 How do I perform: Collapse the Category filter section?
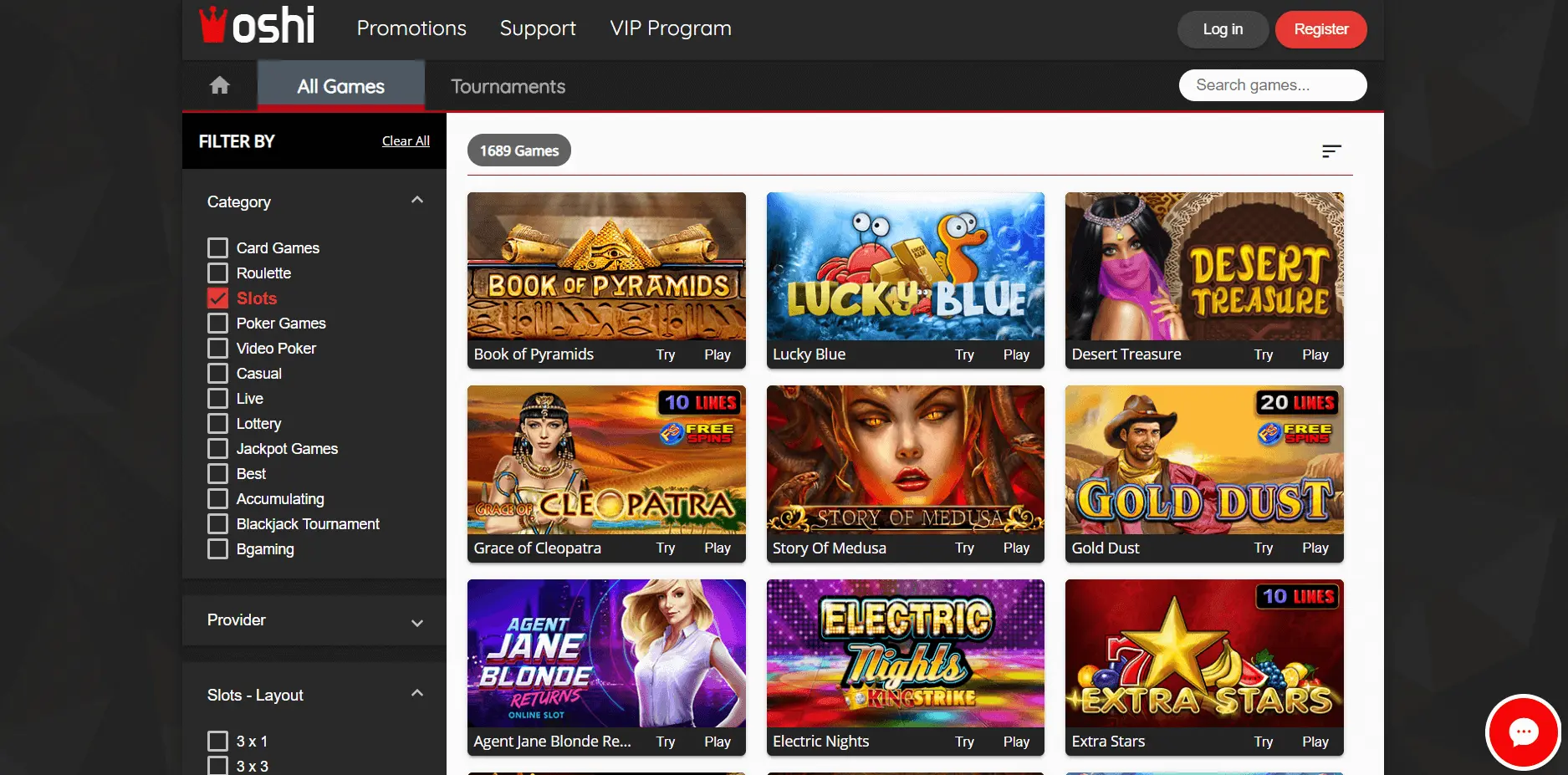[417, 201]
